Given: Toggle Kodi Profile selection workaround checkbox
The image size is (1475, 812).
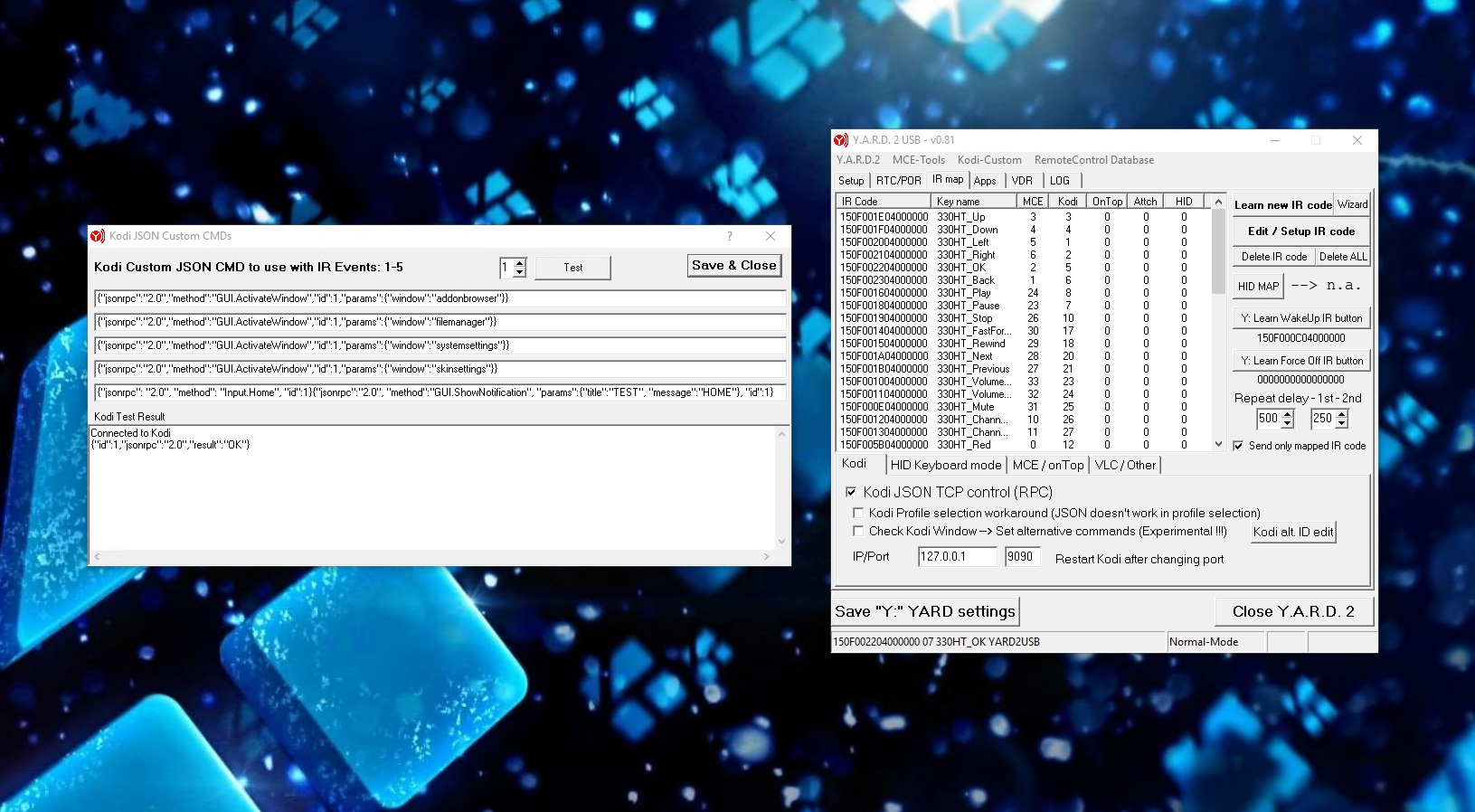Looking at the screenshot, I should click(x=858, y=513).
